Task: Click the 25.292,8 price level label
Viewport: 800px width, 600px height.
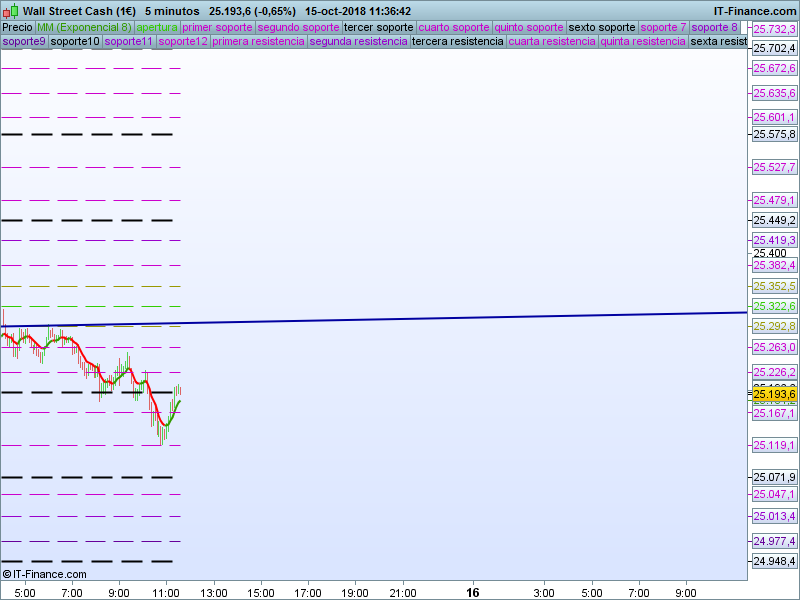Action: coord(774,326)
